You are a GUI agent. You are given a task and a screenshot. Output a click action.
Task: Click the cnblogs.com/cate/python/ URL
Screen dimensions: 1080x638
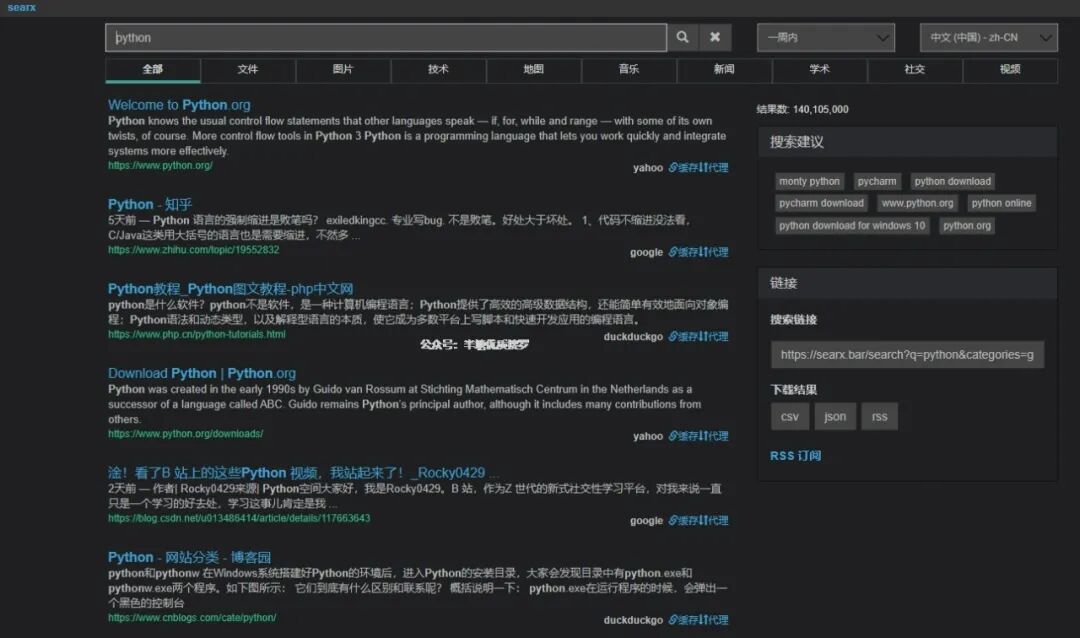click(192, 617)
